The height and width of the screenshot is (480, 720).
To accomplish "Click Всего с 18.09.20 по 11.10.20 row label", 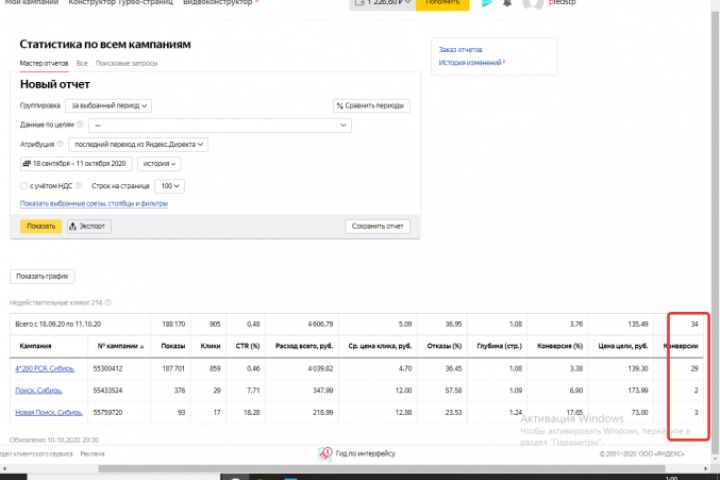I will point(58,324).
